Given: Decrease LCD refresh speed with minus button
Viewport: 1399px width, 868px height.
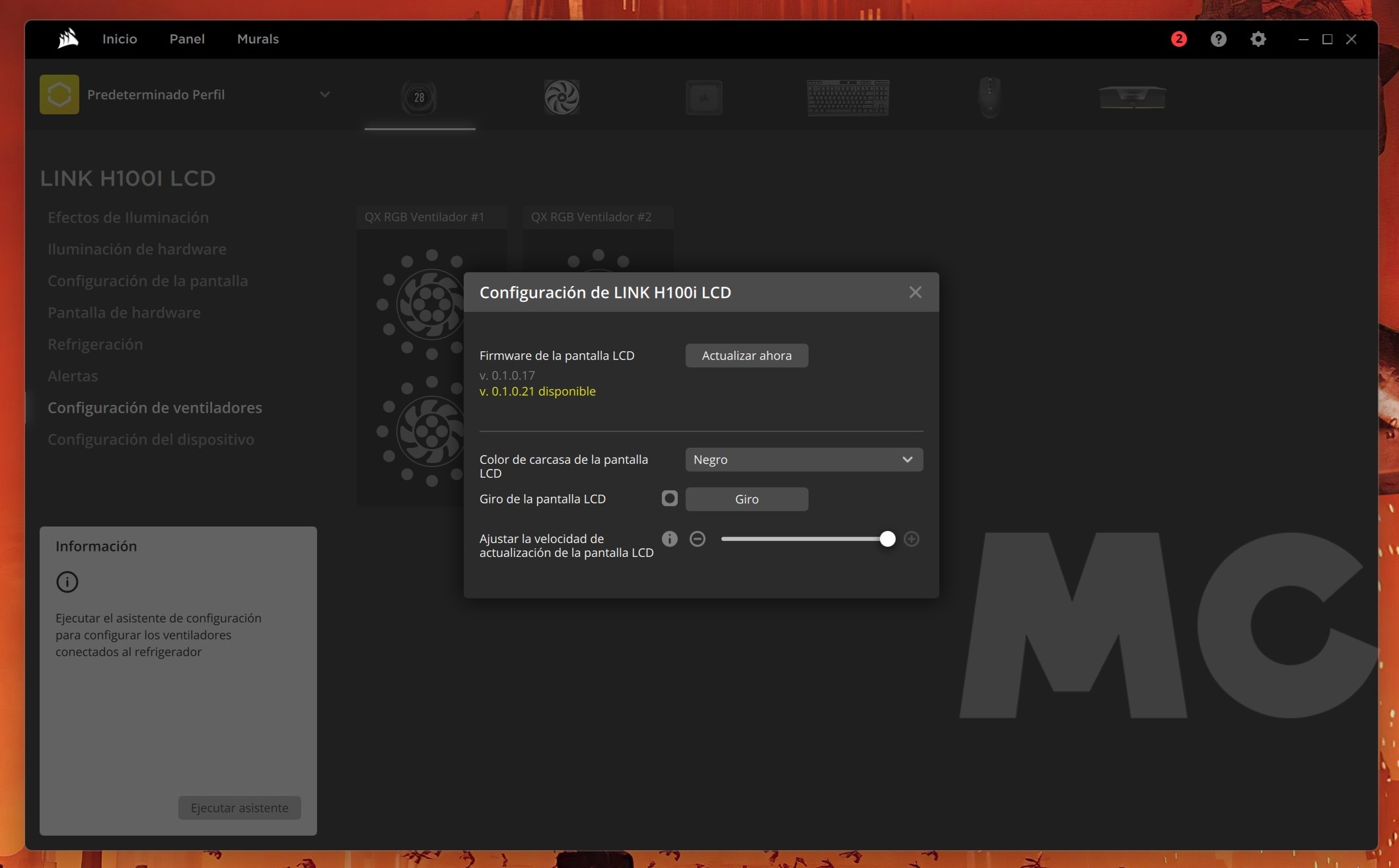Looking at the screenshot, I should (x=697, y=539).
